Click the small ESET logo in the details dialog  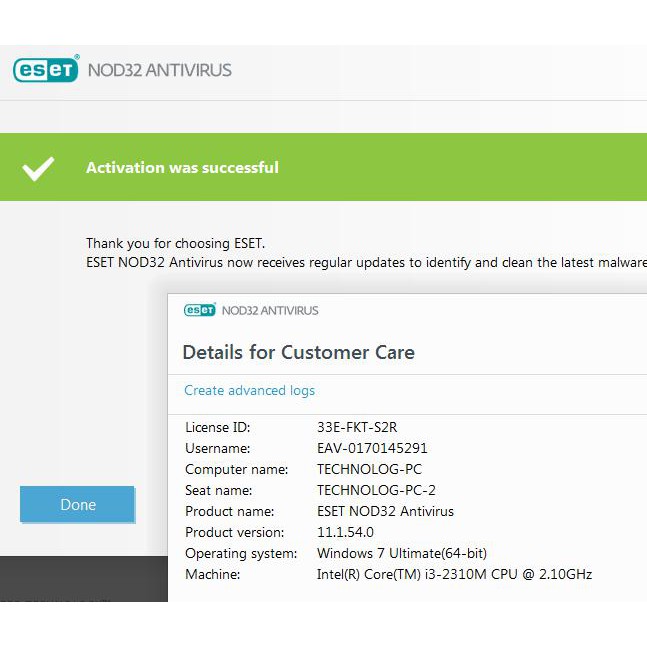pos(199,310)
